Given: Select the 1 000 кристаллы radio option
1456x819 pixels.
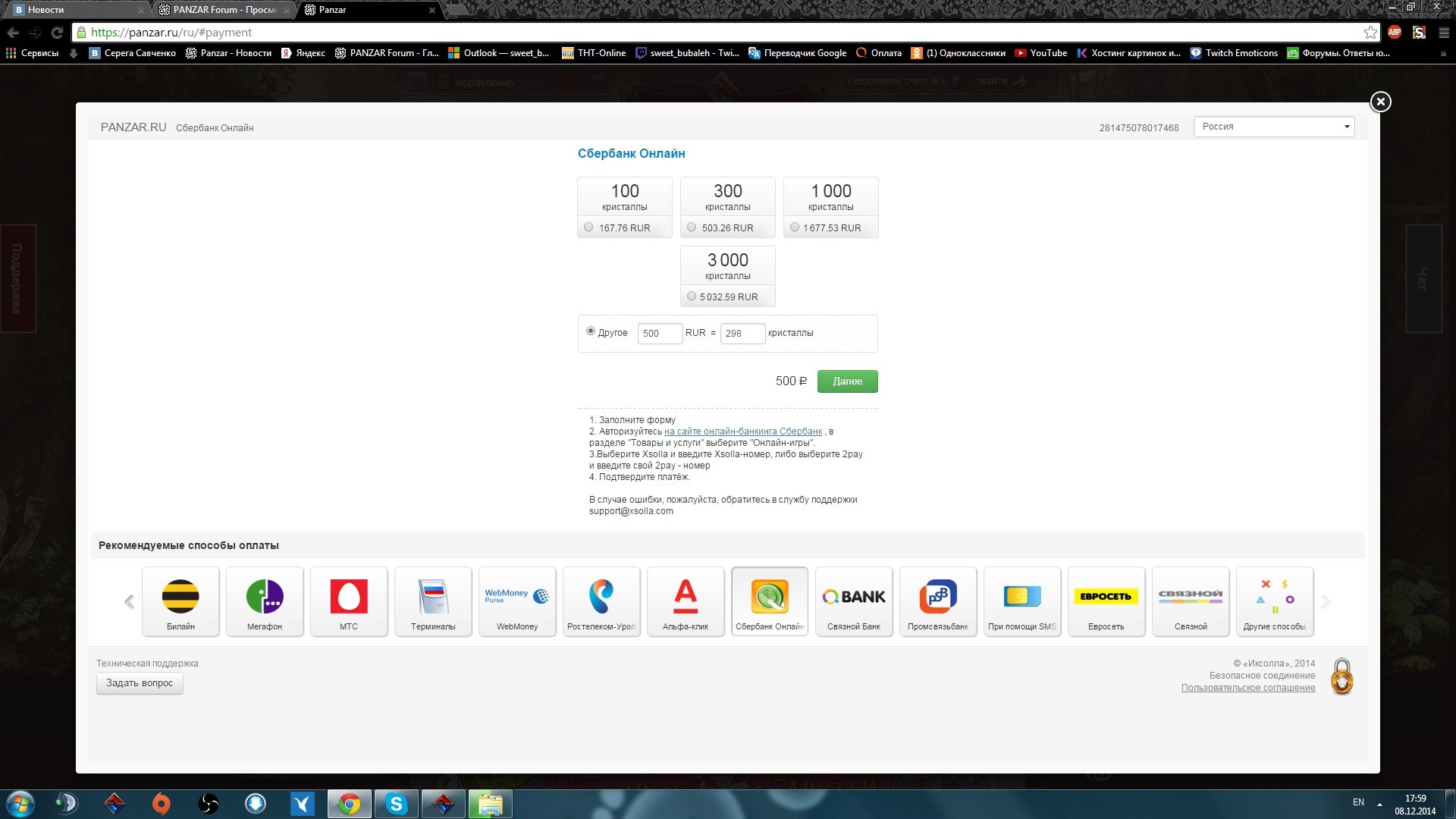Looking at the screenshot, I should [795, 227].
